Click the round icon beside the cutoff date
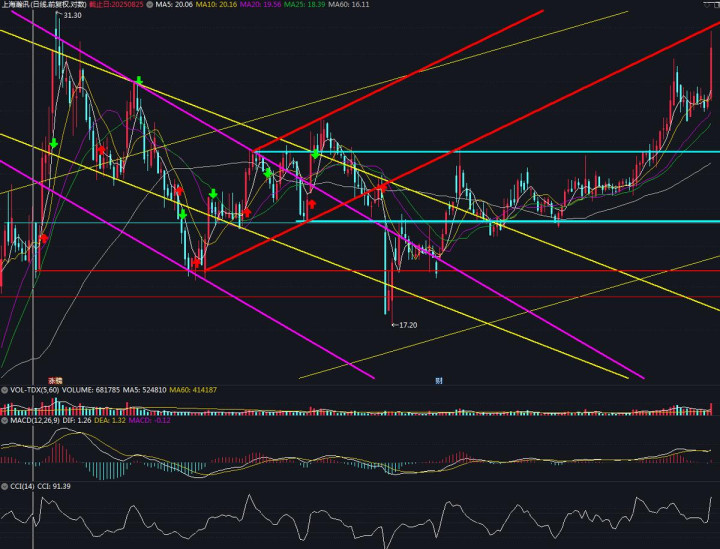 [149, 5]
